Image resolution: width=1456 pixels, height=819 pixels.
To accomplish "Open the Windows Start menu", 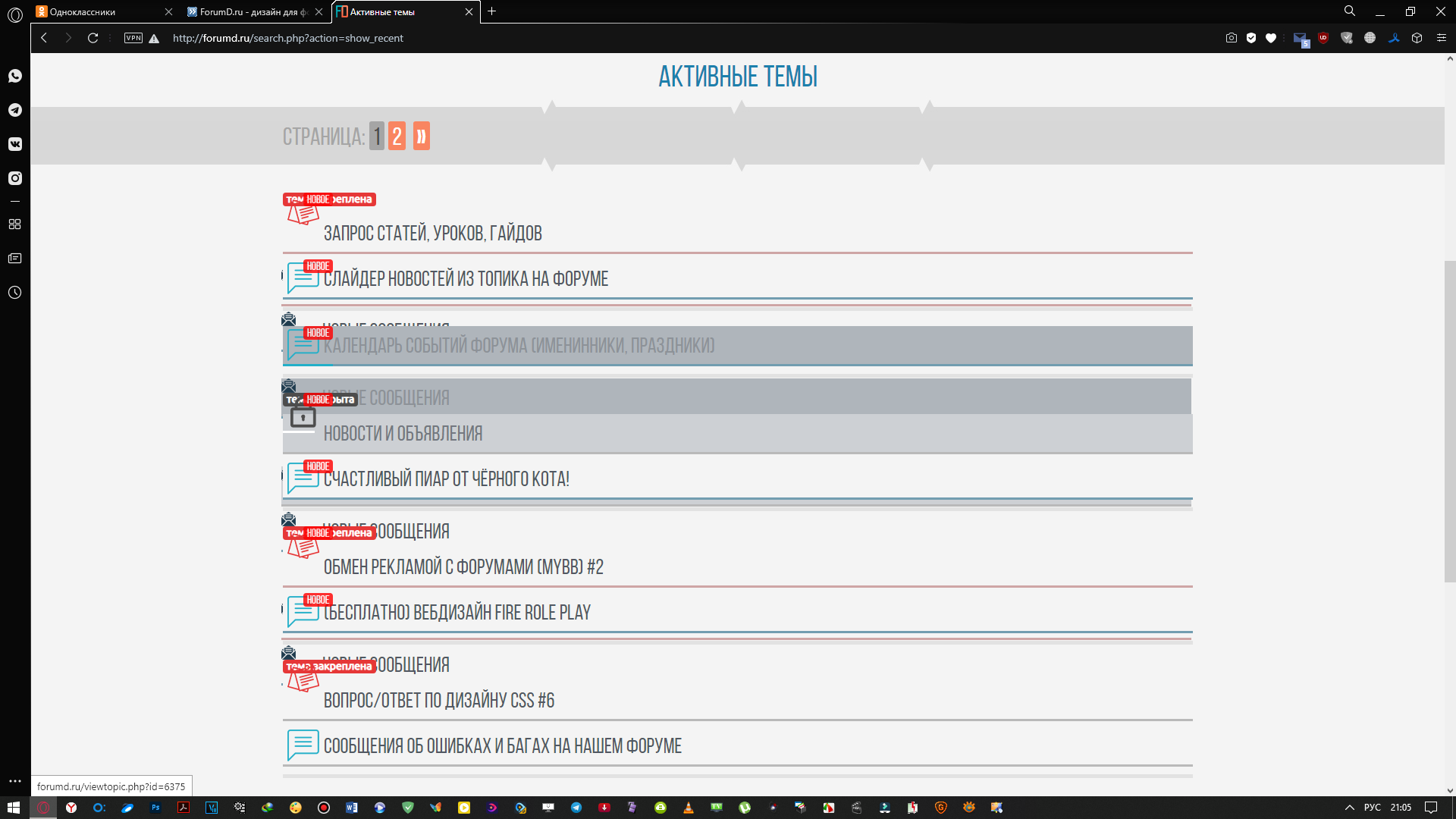I will 14,808.
